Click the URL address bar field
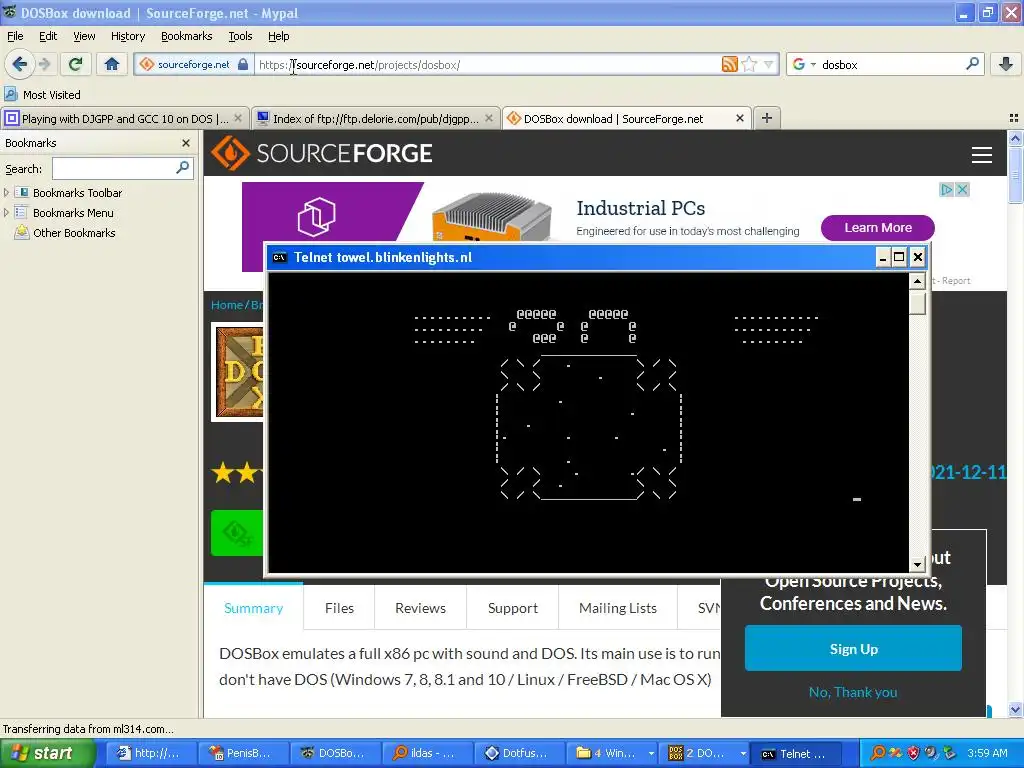Image resolution: width=1024 pixels, height=768 pixels. tap(487, 65)
